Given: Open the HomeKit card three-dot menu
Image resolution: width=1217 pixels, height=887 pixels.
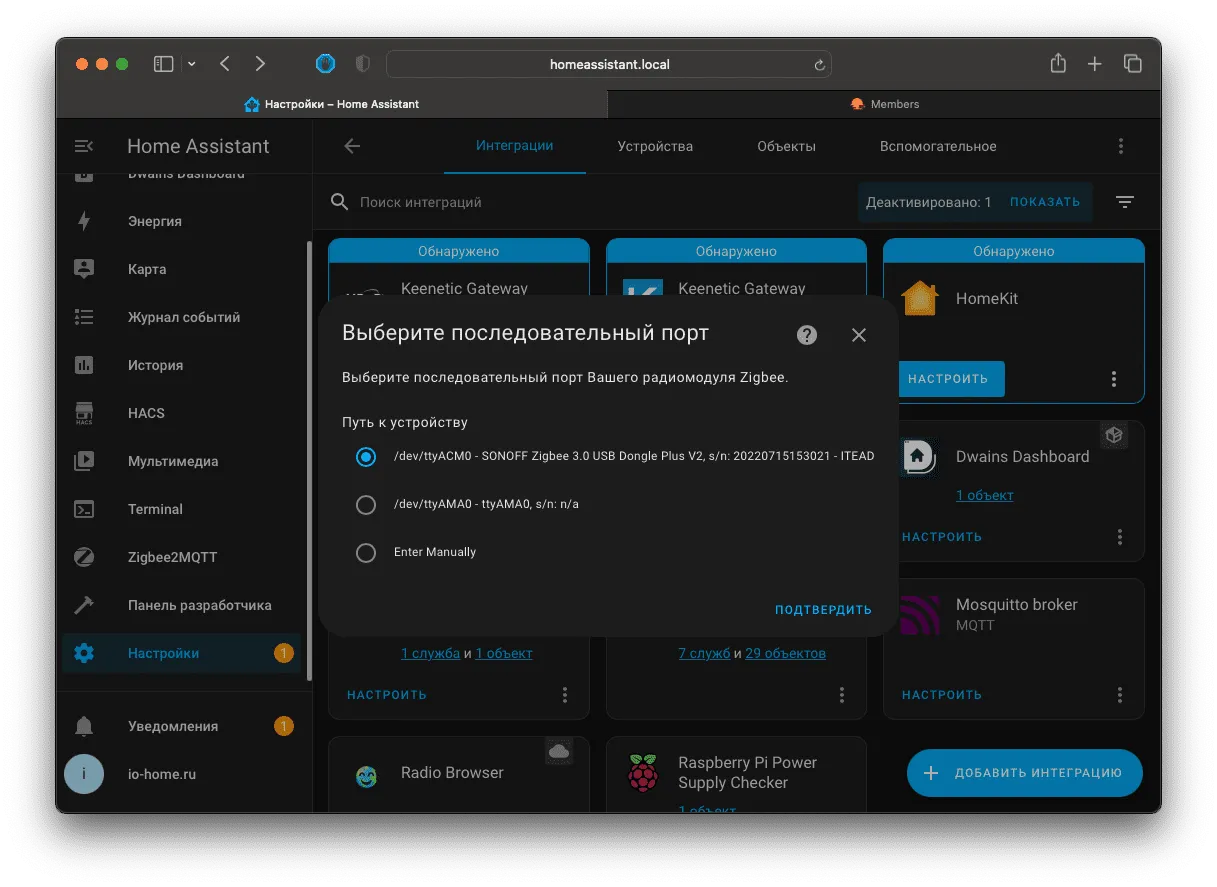Looking at the screenshot, I should tap(1114, 379).
